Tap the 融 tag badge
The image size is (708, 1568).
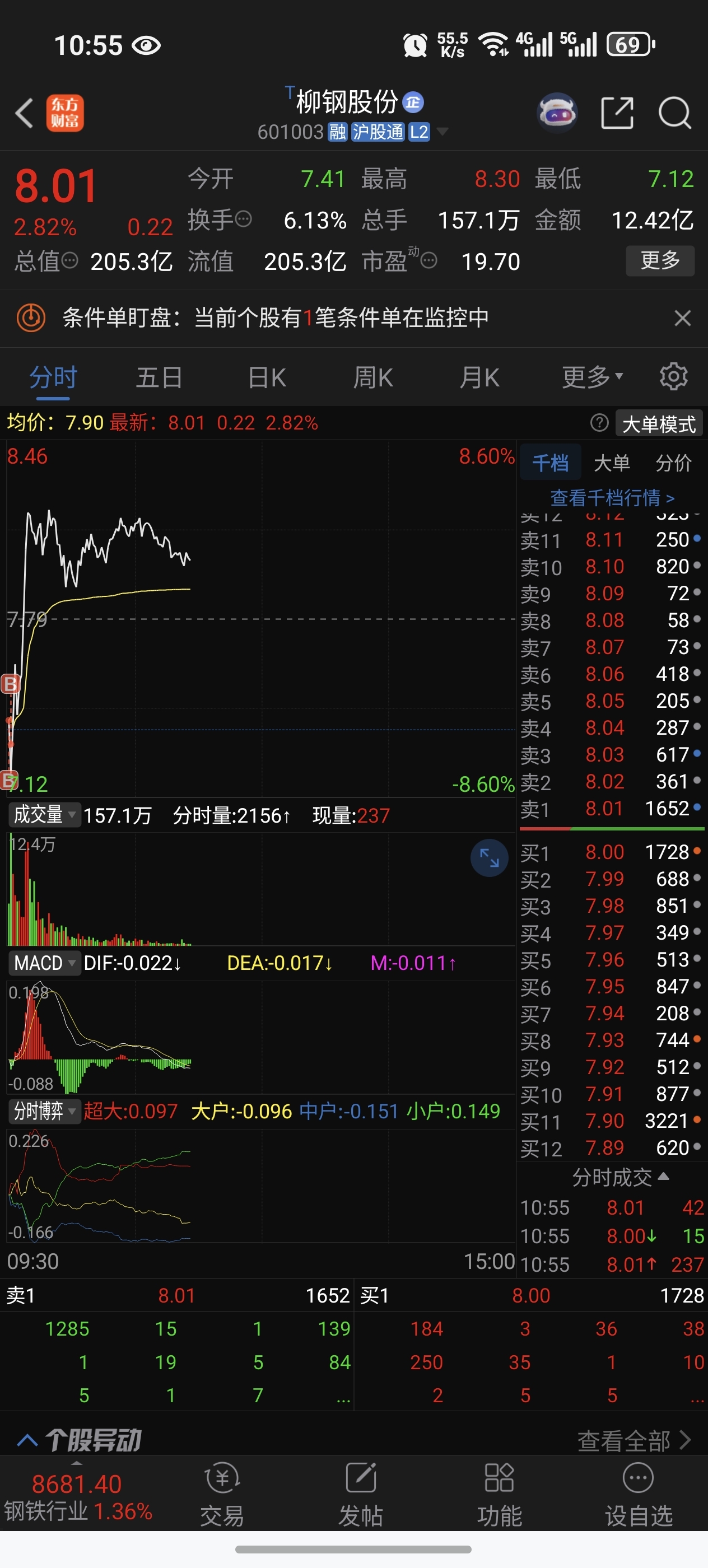pyautogui.click(x=338, y=132)
